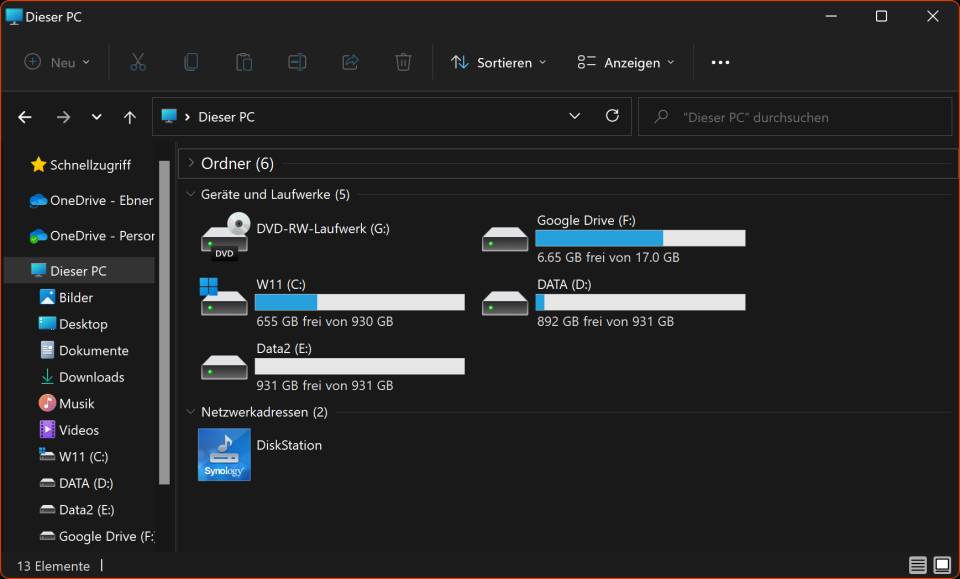Switch to large thumbnails via status bar icon
This screenshot has width=960, height=579.
point(941,565)
